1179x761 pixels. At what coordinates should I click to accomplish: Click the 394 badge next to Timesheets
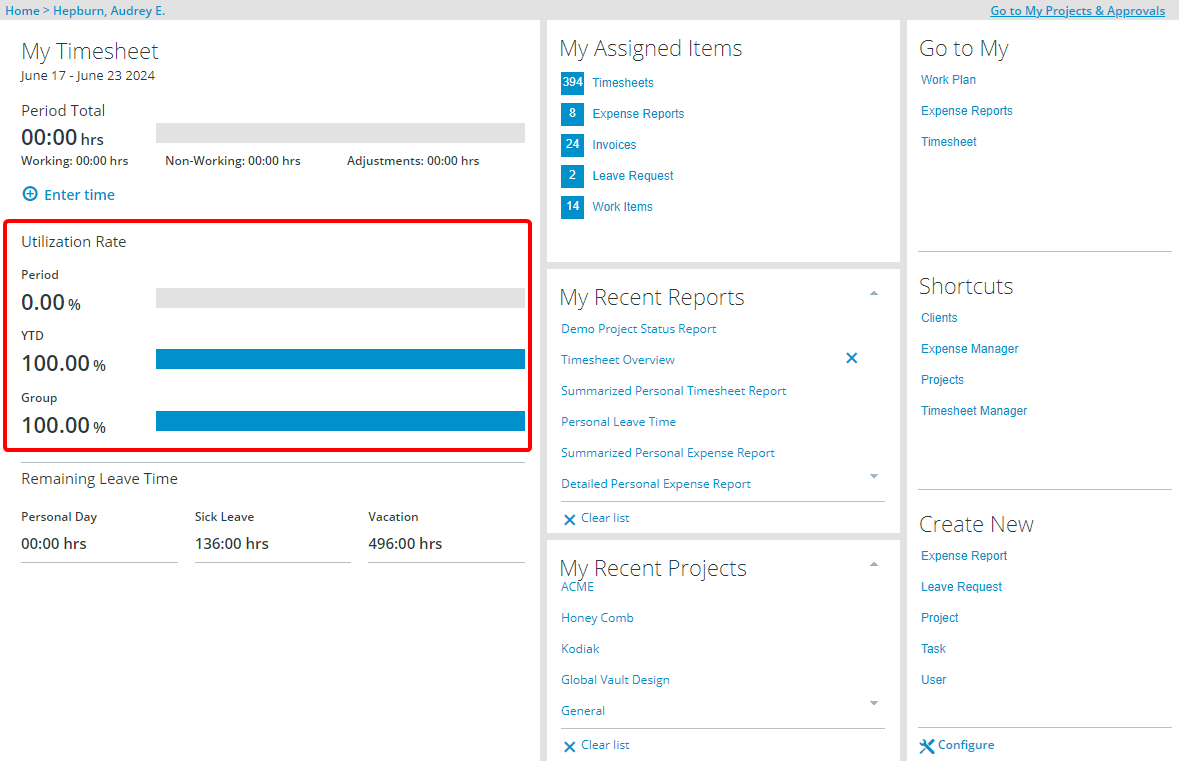coord(572,83)
